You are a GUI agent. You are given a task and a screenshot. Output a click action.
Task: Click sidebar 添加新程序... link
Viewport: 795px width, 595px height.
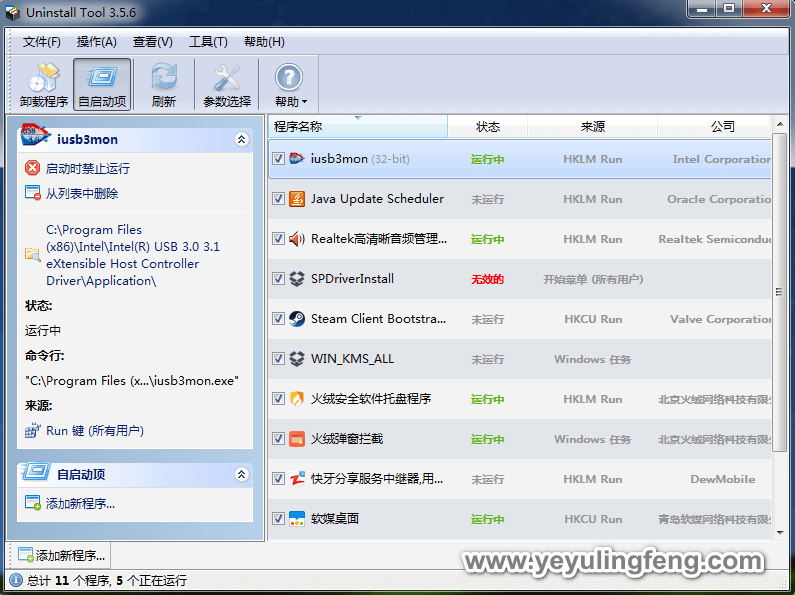point(80,503)
